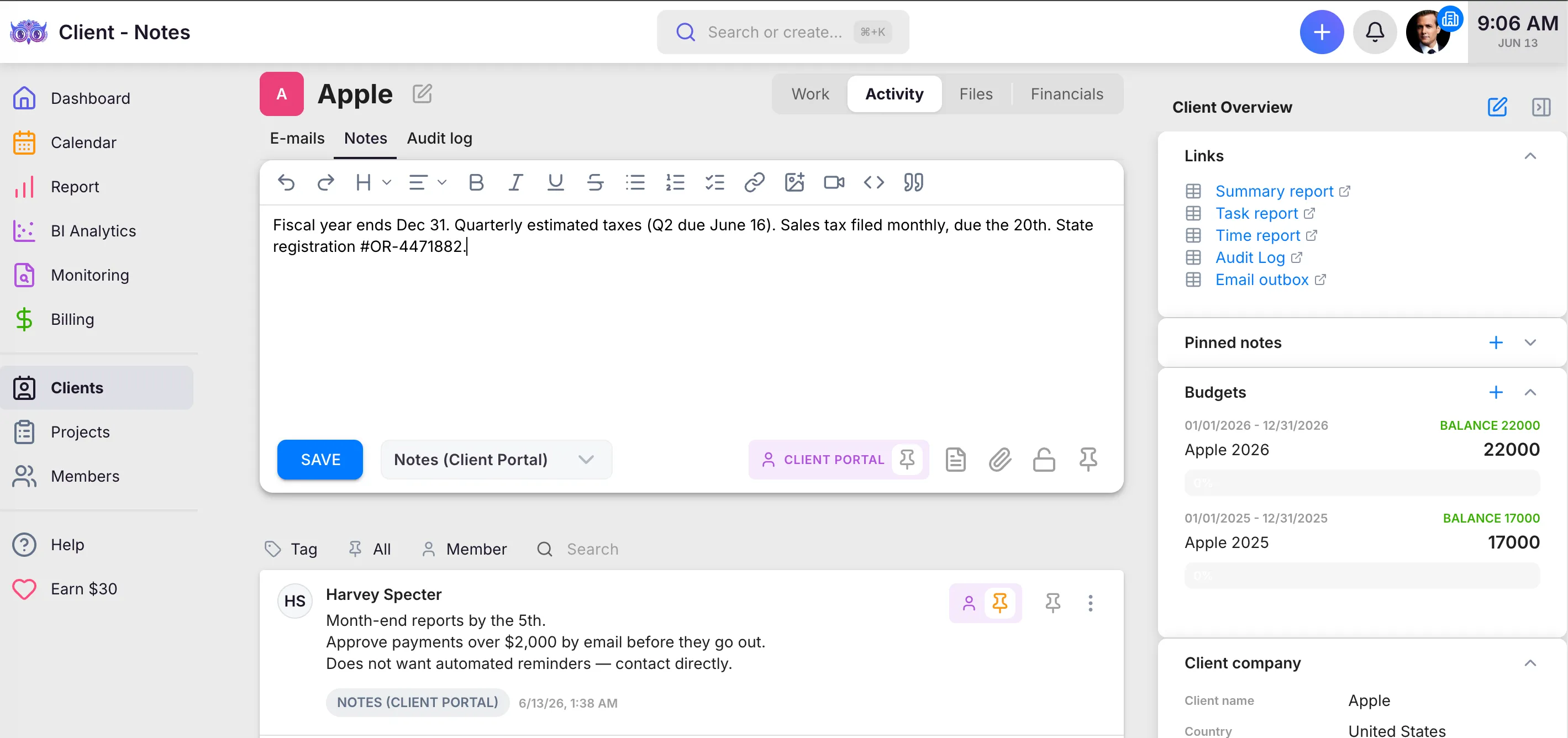Switch to the Financials tab

(1066, 94)
